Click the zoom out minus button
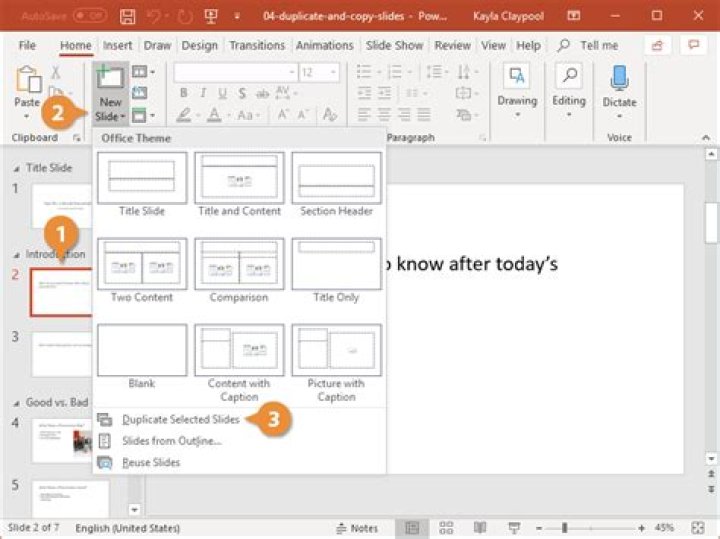The height and width of the screenshot is (539, 720). click(x=539, y=528)
